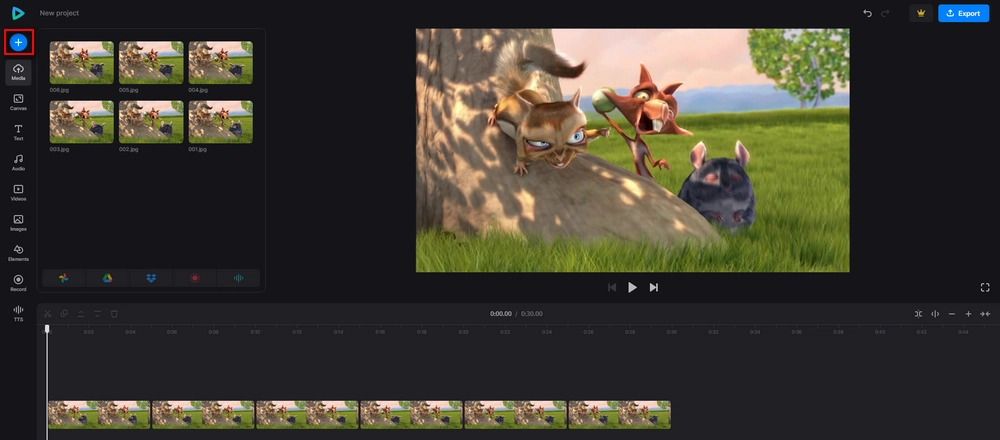Select the 003.jpg media thumbnail

click(x=82, y=122)
